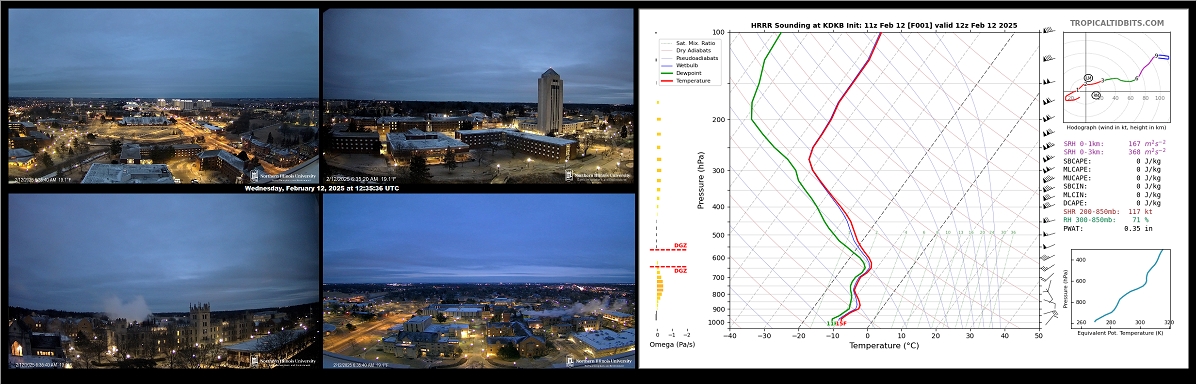The image size is (1197, 385).
Task: Click the Omega (Pa/s) axis label
Action: click(x=669, y=345)
